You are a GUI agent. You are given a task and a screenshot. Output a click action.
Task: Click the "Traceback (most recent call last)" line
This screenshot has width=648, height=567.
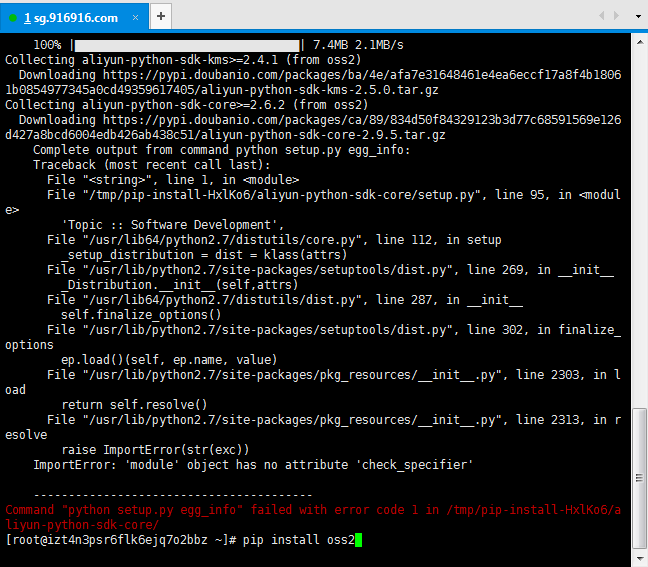tap(152, 165)
